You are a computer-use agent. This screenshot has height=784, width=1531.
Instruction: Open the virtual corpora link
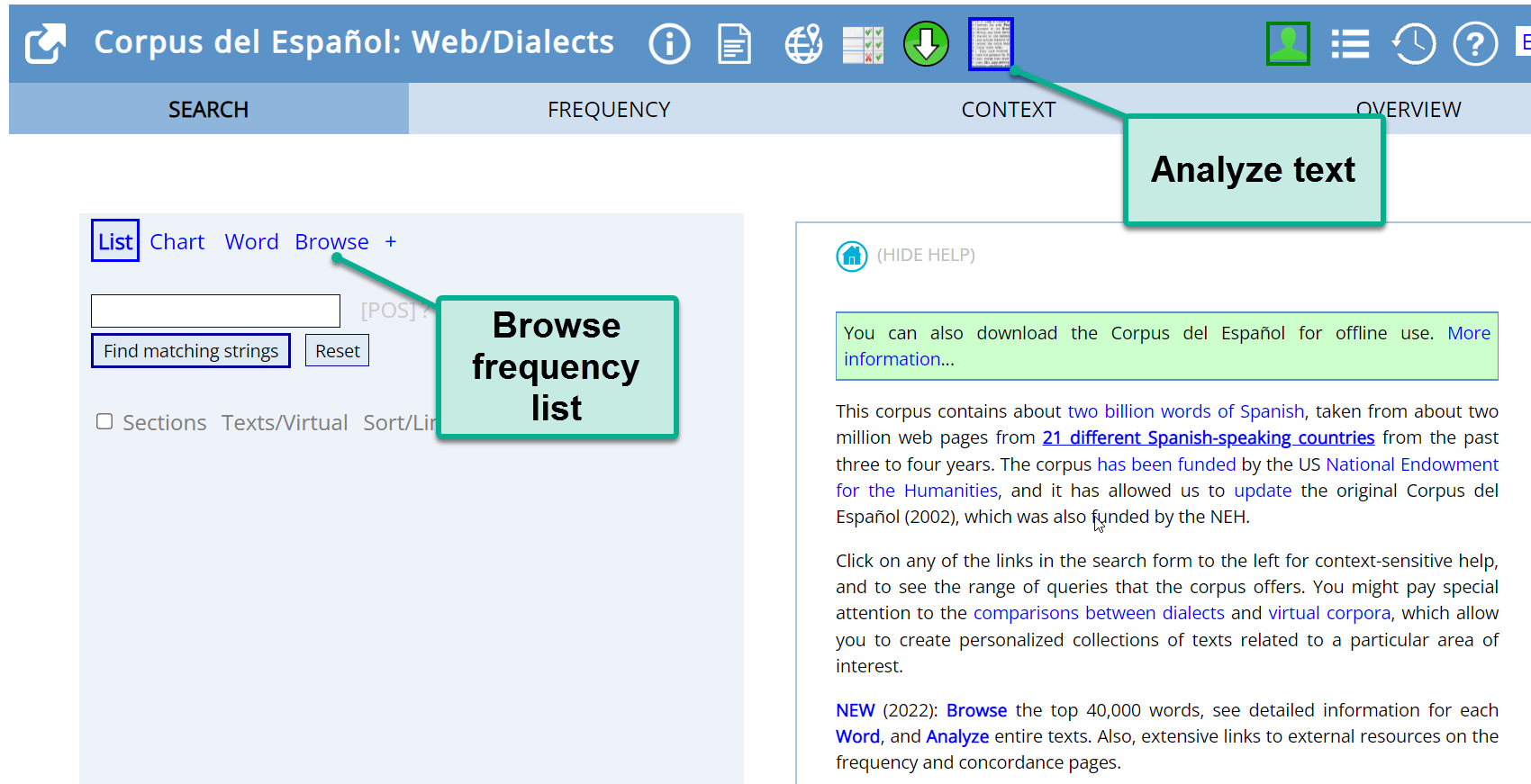[1329, 613]
